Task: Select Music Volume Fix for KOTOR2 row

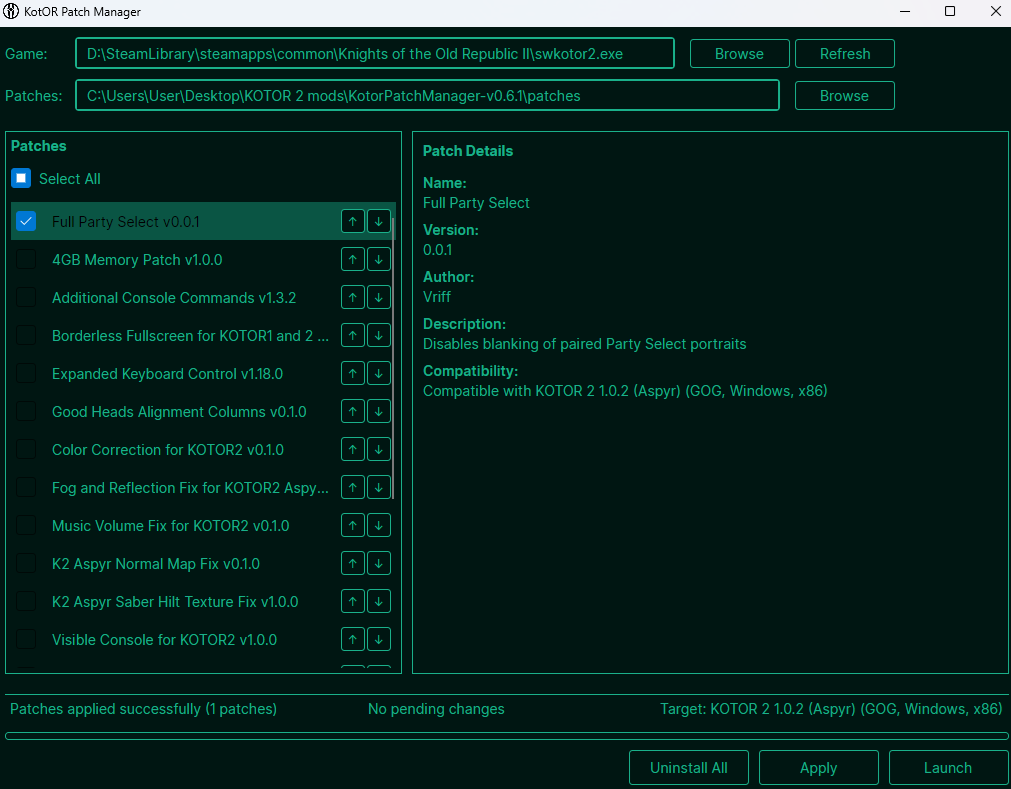Action: [x=203, y=525]
